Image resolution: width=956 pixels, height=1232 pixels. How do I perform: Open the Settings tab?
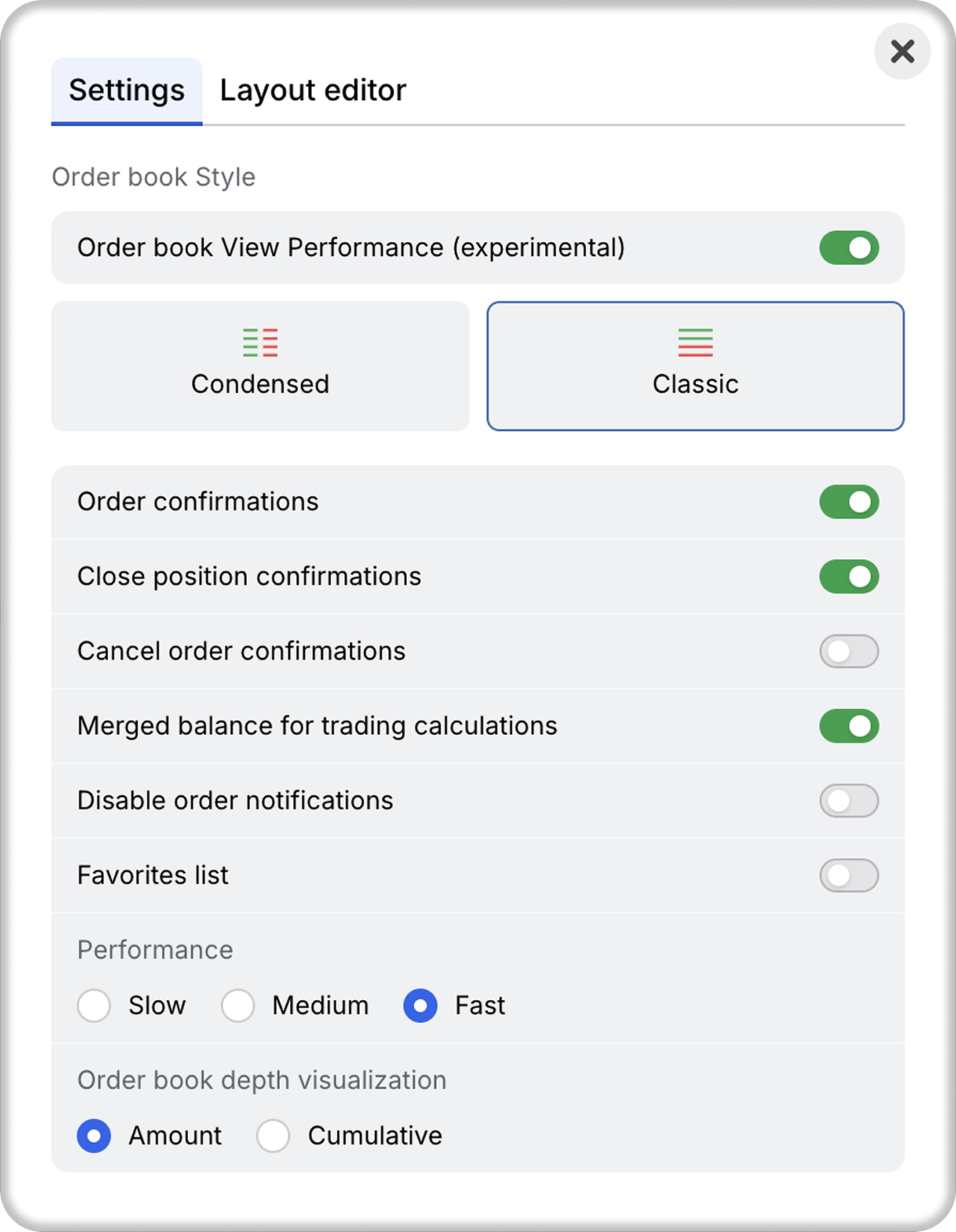(x=127, y=90)
